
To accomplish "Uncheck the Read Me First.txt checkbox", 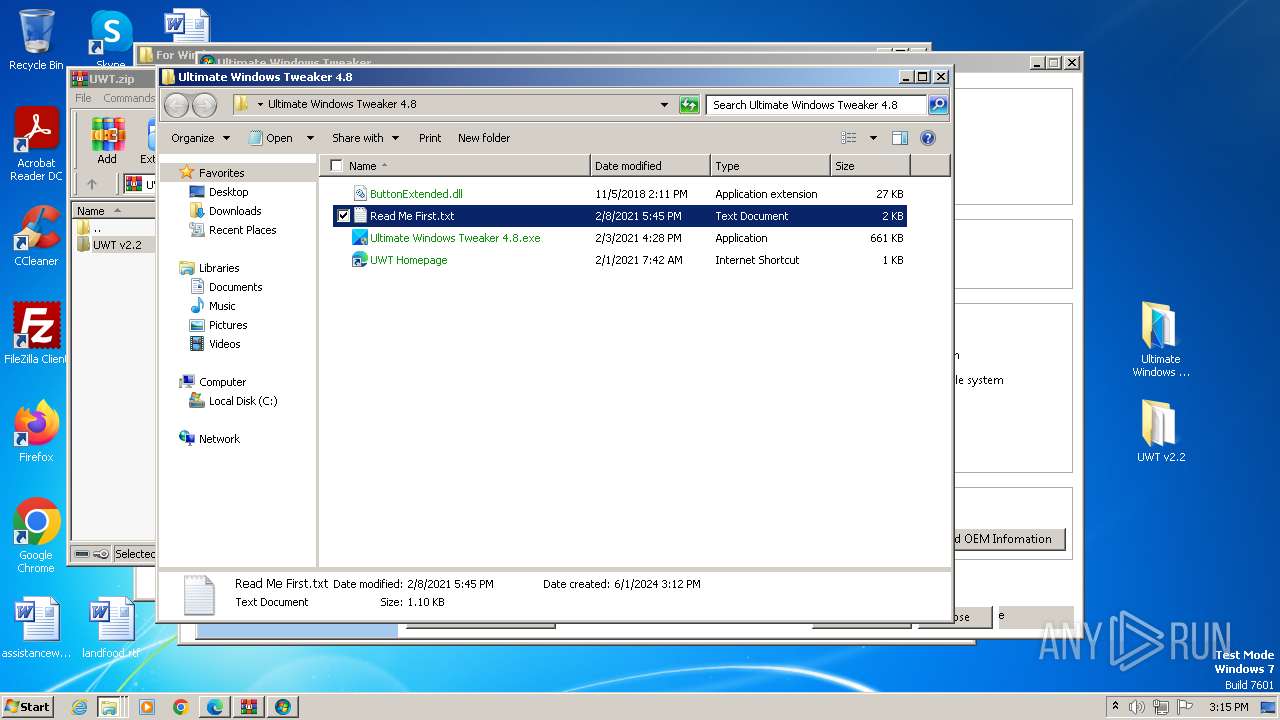I will point(343,216).
